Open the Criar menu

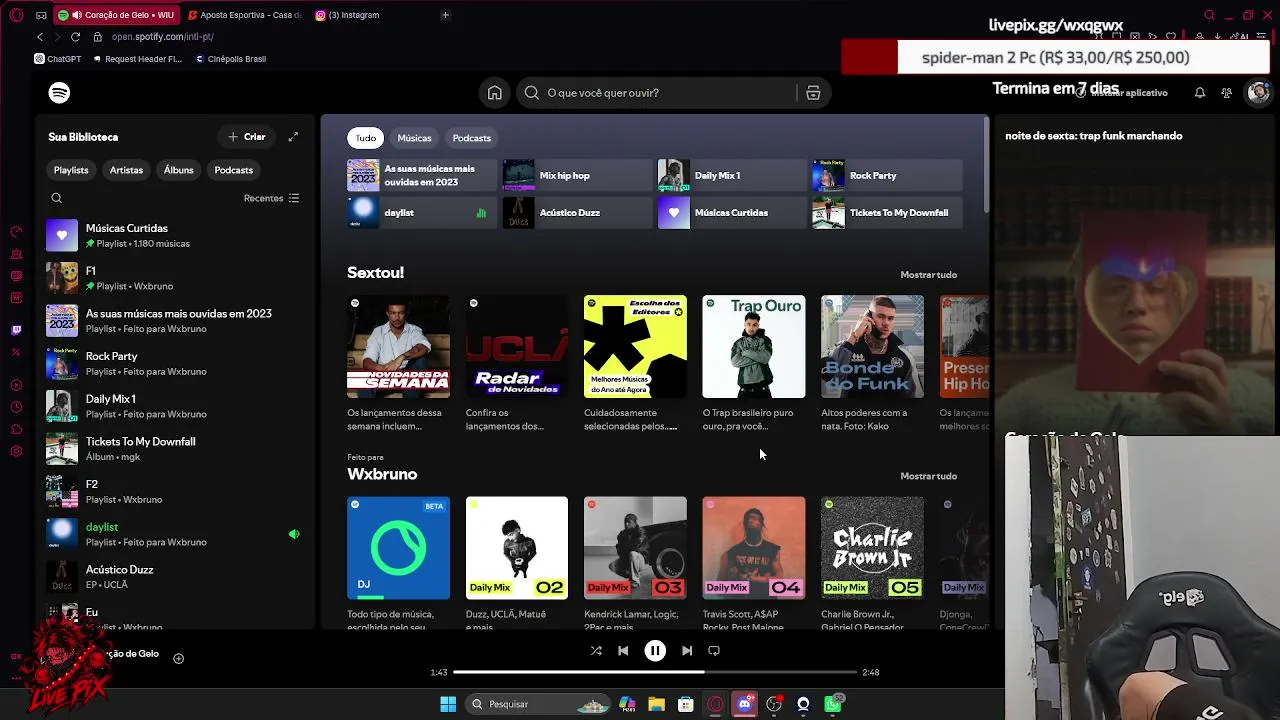click(x=247, y=137)
